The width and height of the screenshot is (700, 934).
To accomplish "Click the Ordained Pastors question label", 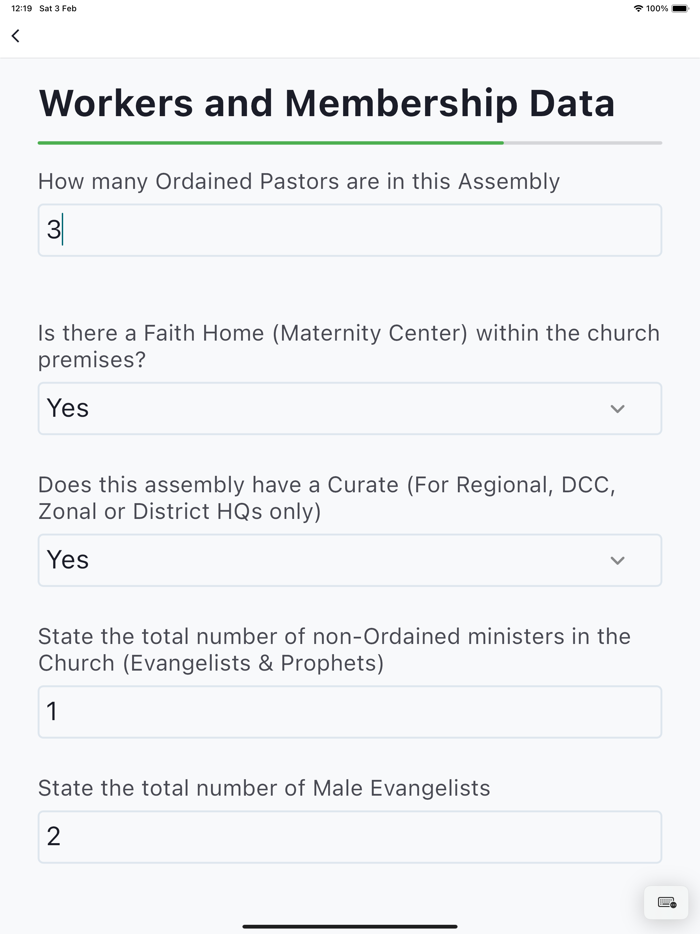I will coord(299,181).
